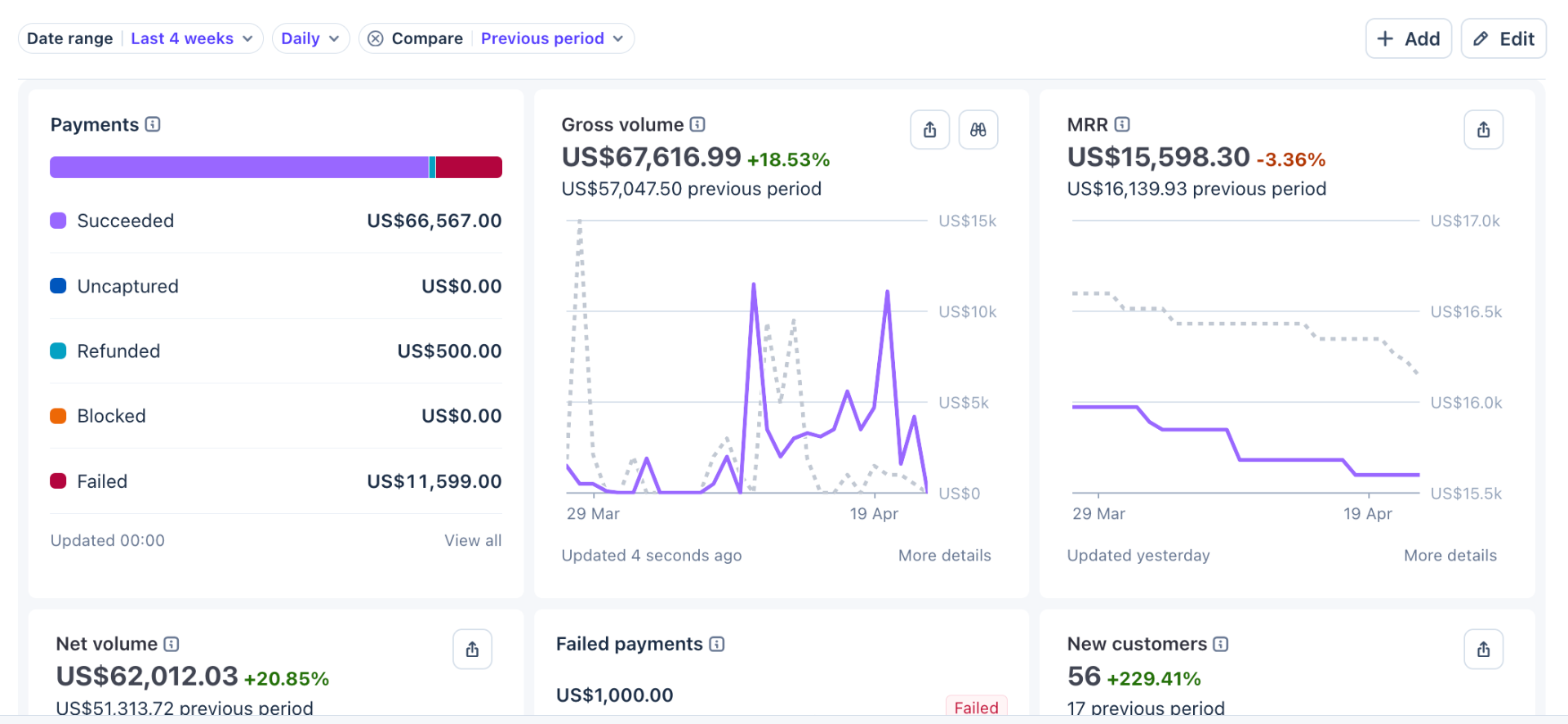This screenshot has height=724, width=1568.
Task: Click Updated 4 seconds ago text
Action: pyautogui.click(x=652, y=556)
